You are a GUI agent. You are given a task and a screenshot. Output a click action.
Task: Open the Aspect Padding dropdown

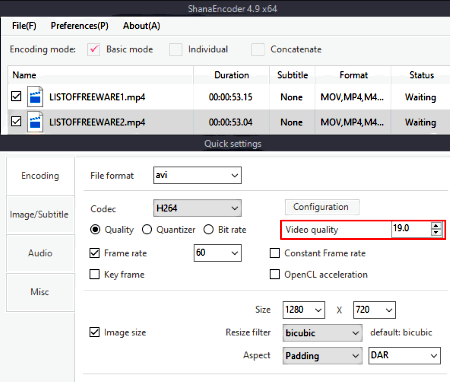click(x=322, y=356)
